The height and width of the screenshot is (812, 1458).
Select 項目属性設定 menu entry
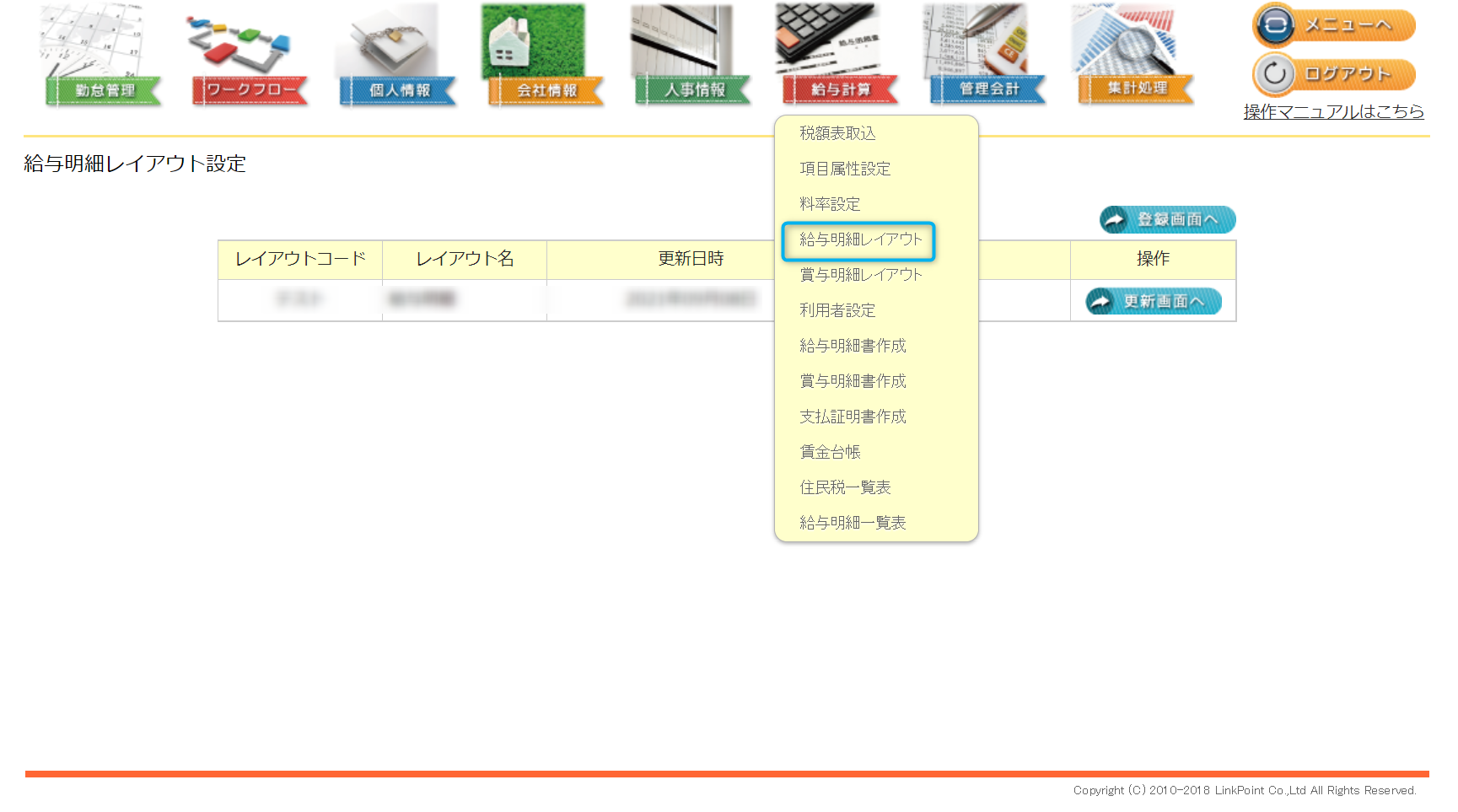pos(845,169)
